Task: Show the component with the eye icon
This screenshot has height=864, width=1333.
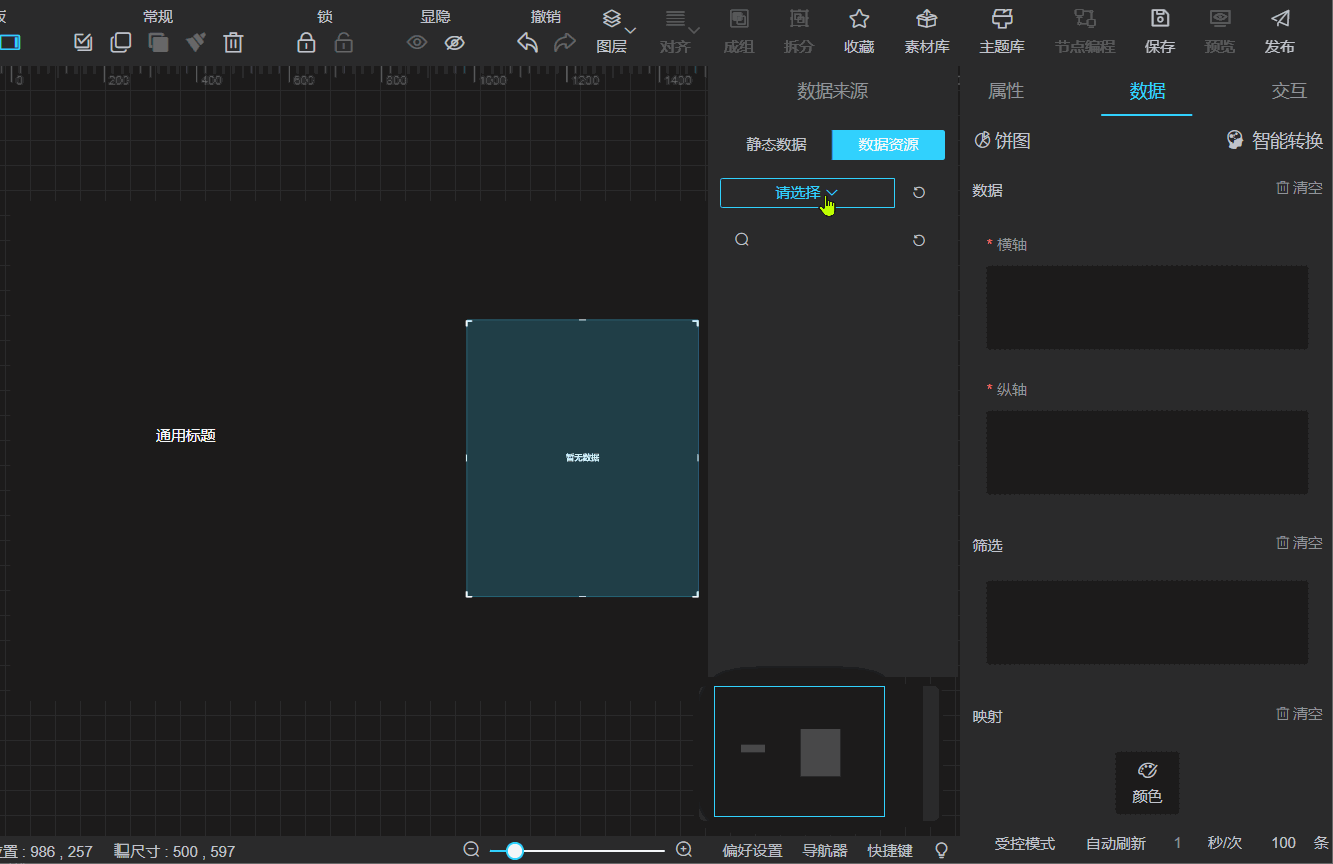Action: [417, 42]
